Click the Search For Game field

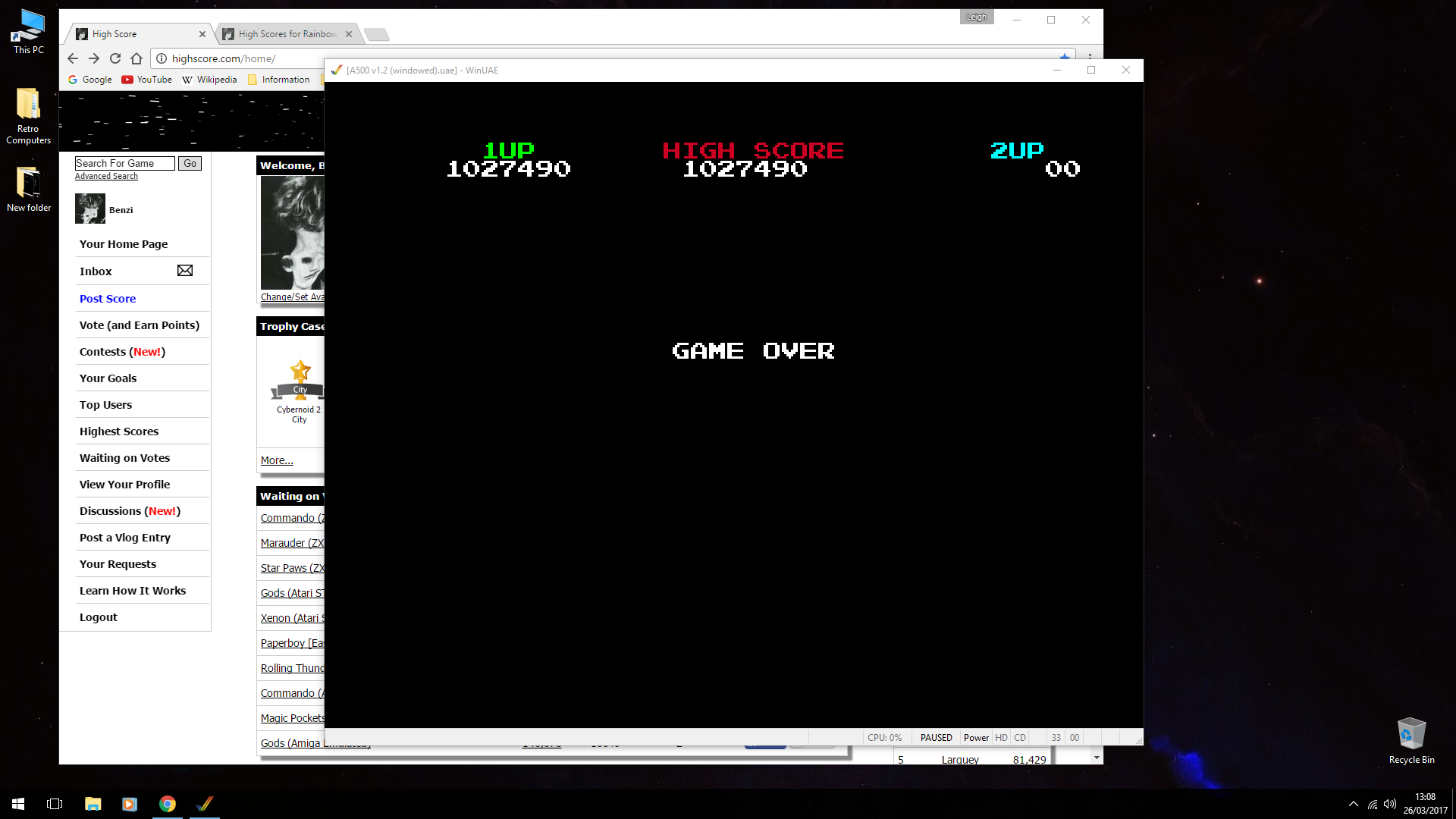124,163
